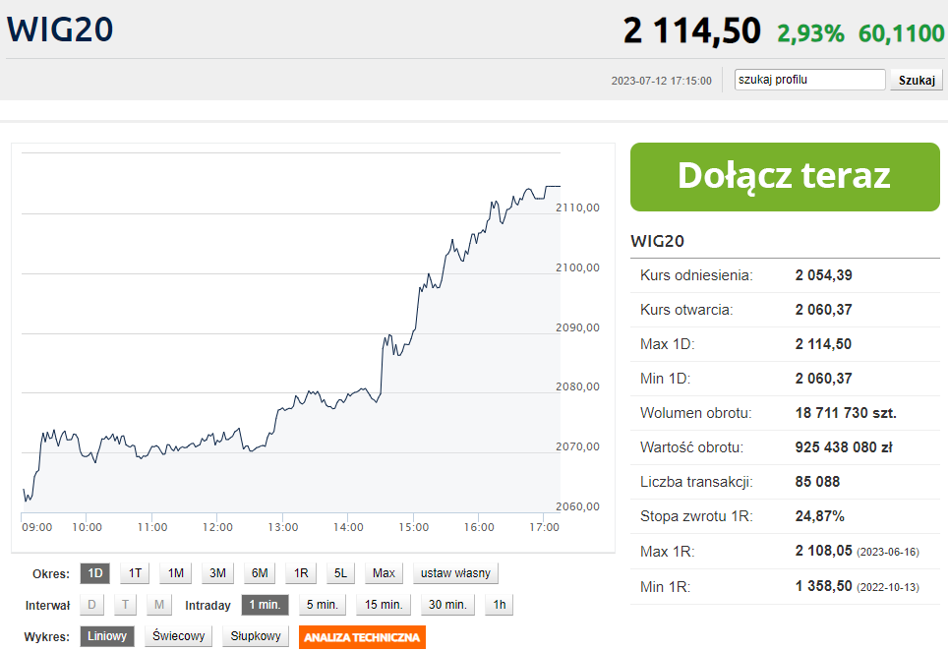Image resolution: width=948 pixels, height=651 pixels.
Task: Click the 60,1100 point change value
Action: [901, 33]
